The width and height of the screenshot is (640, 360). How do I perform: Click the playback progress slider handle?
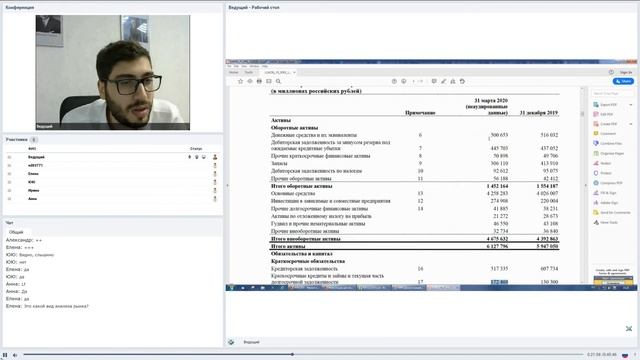click(x=292, y=354)
